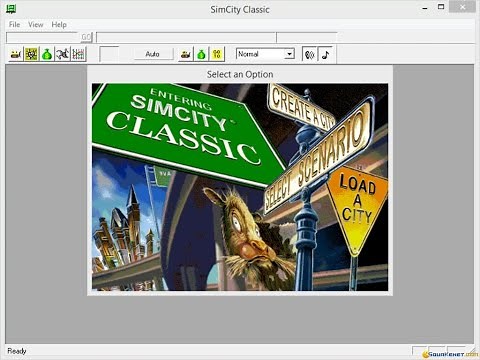The width and height of the screenshot is (480, 360).
Task: Click the input field left of GO
Action: click(43, 37)
